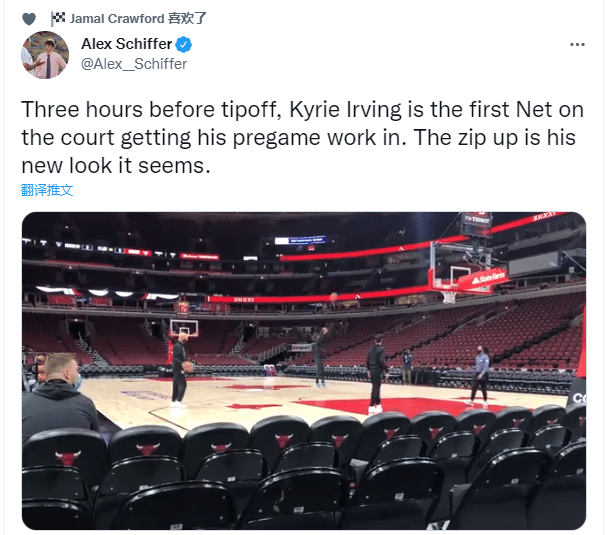Open the @Alex__Schiffer handle link
This screenshot has width=605, height=535.
(134, 64)
